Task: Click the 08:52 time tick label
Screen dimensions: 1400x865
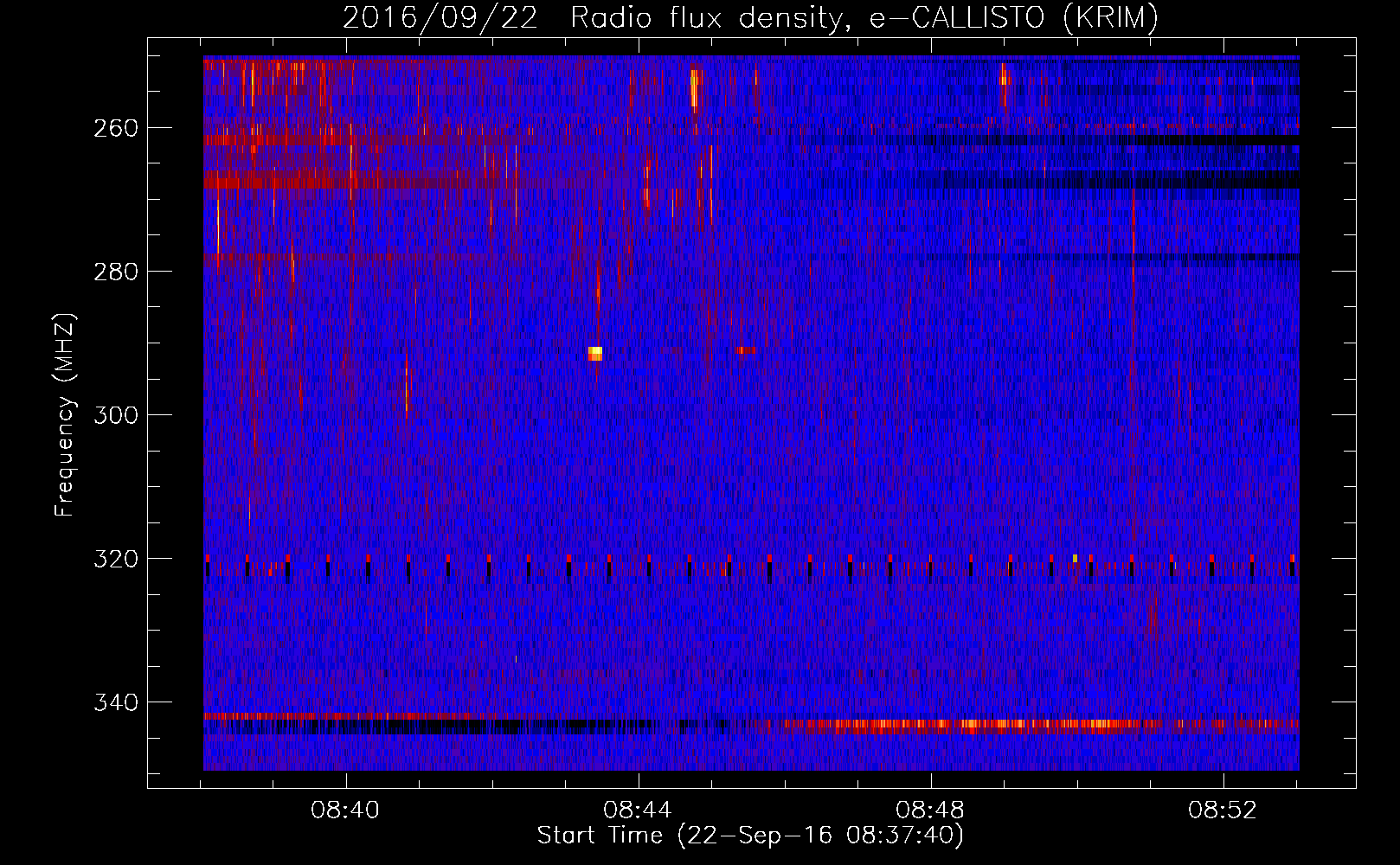Action: tap(1223, 811)
